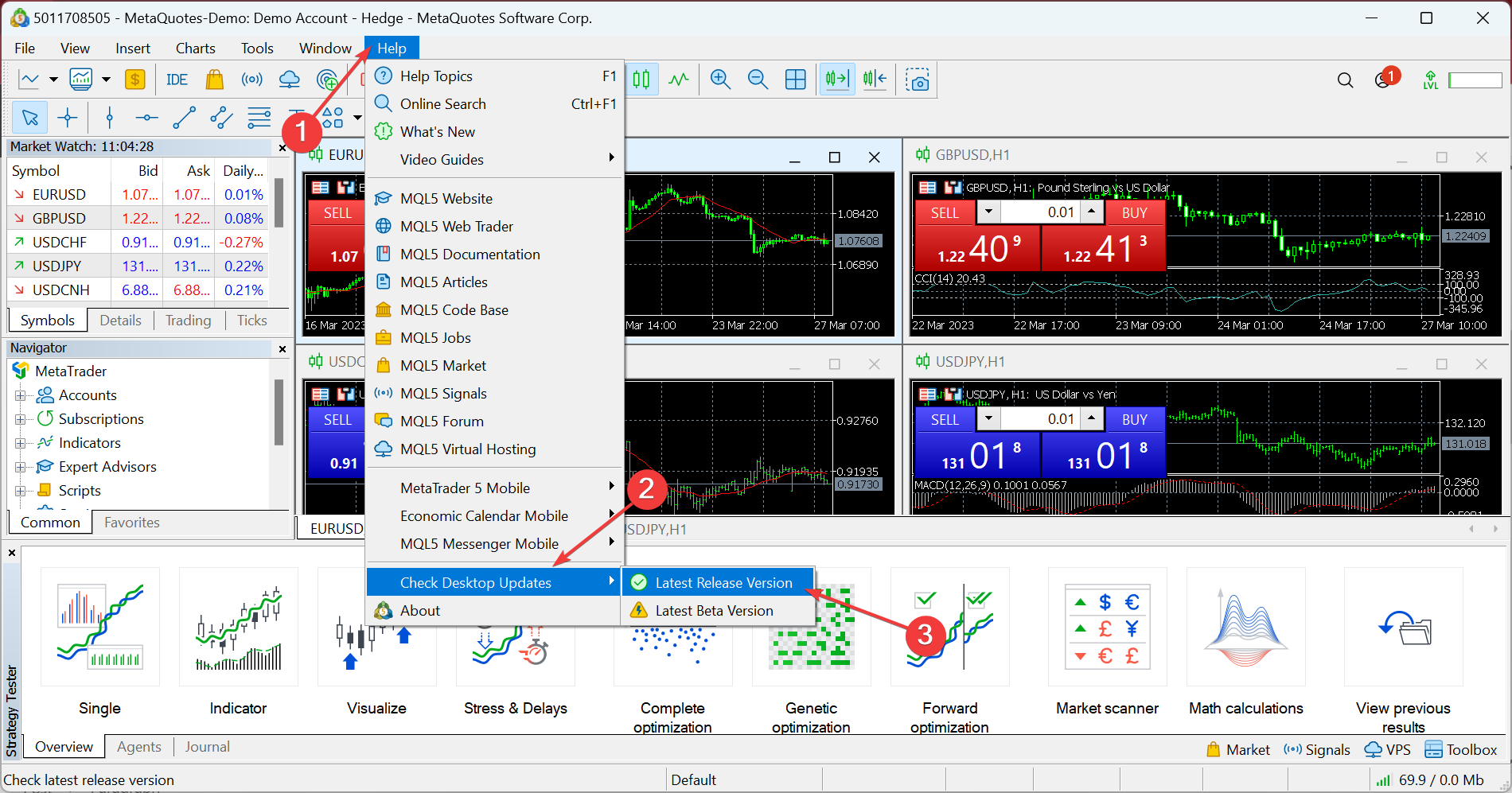
Task: Select USDCHF row in Market Watch
Action: tap(138, 243)
